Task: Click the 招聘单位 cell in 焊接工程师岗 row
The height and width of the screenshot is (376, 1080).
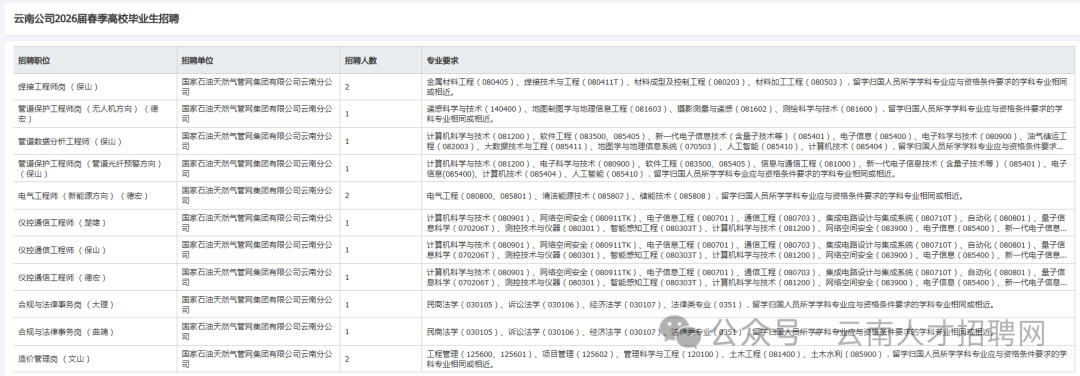Action: coord(257,87)
